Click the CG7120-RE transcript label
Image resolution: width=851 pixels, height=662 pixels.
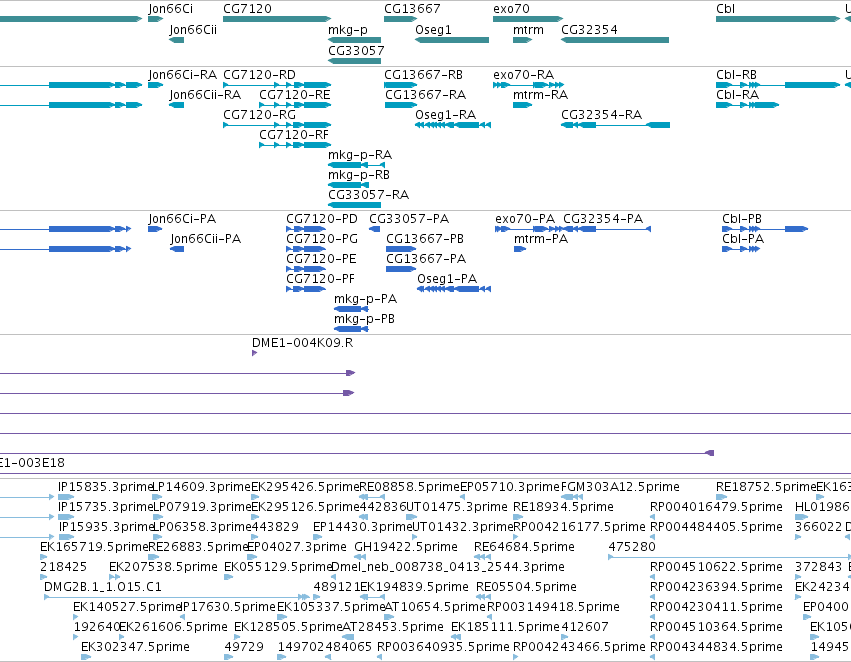coord(295,95)
